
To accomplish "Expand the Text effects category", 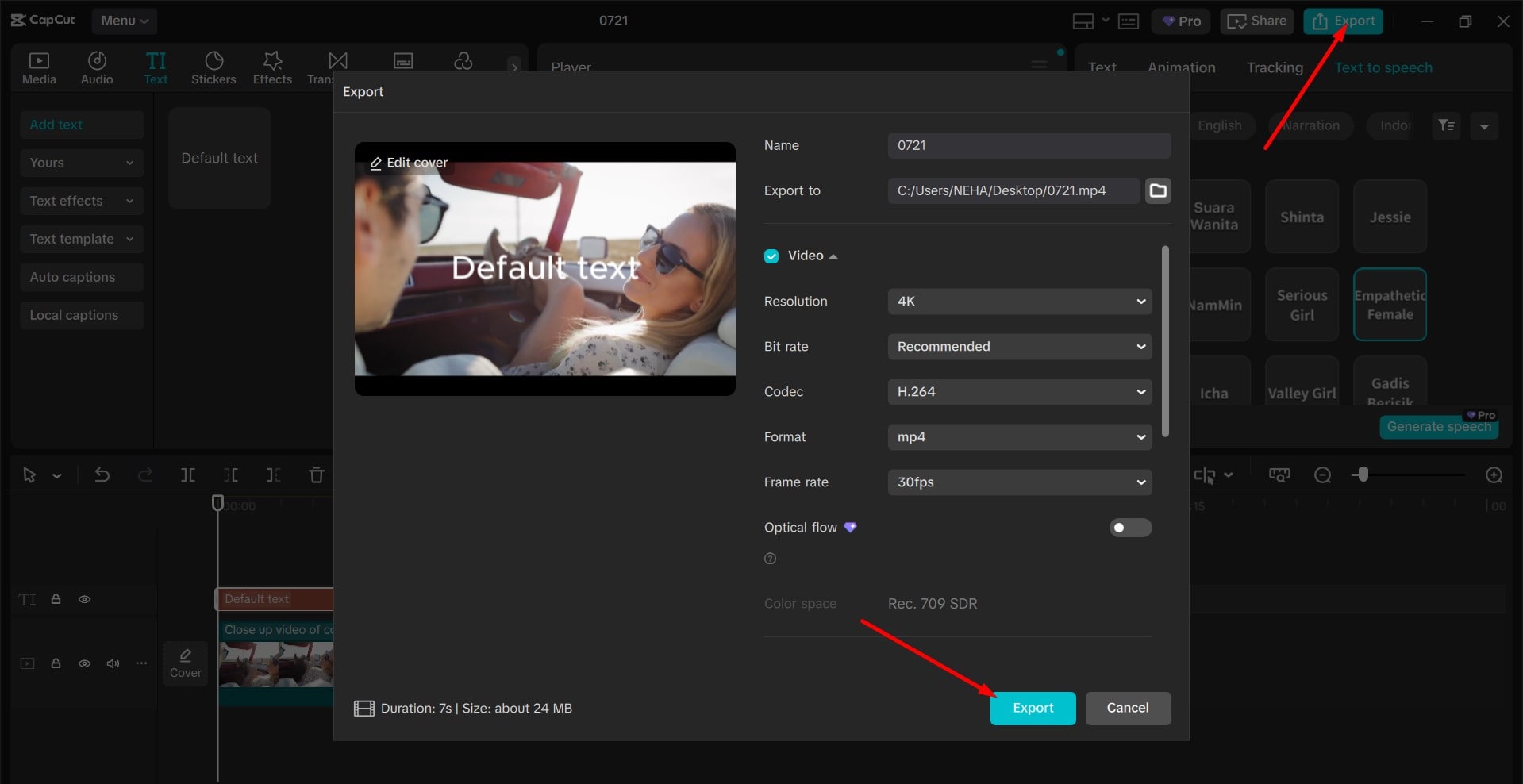I will [x=82, y=201].
